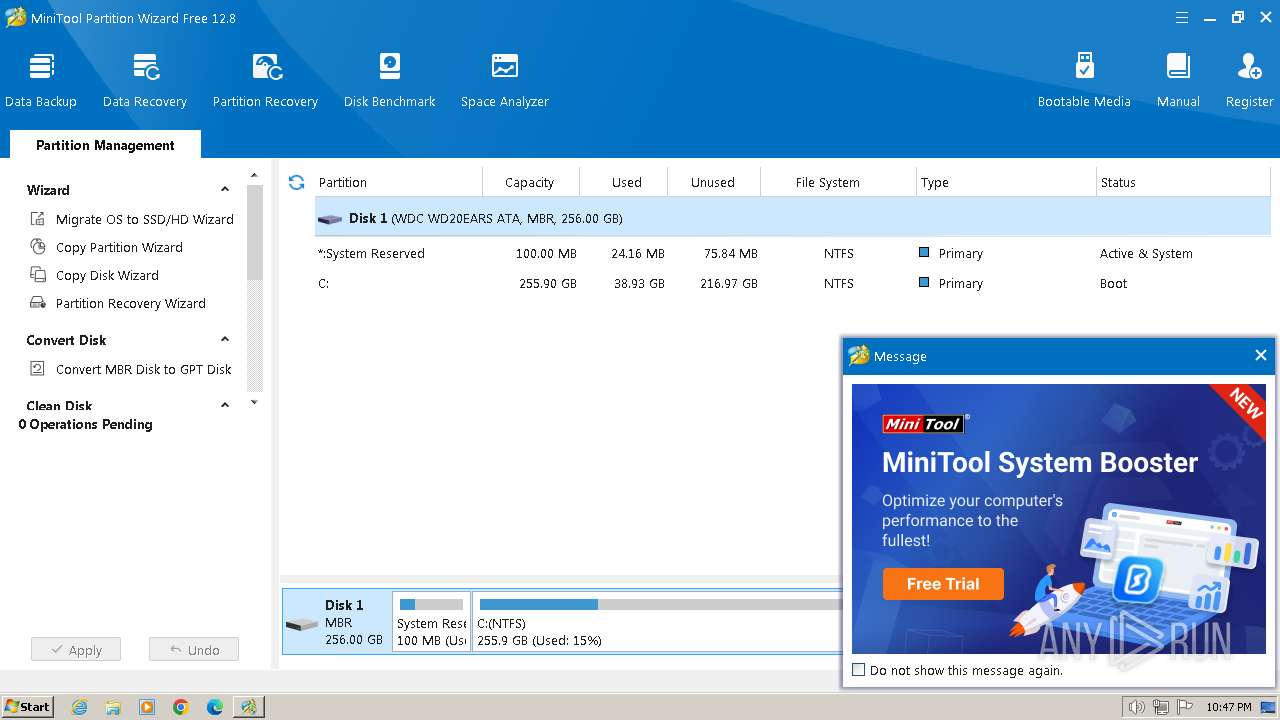1280x720 pixels.
Task: Sort by the Type column header
Action: tap(1006, 182)
